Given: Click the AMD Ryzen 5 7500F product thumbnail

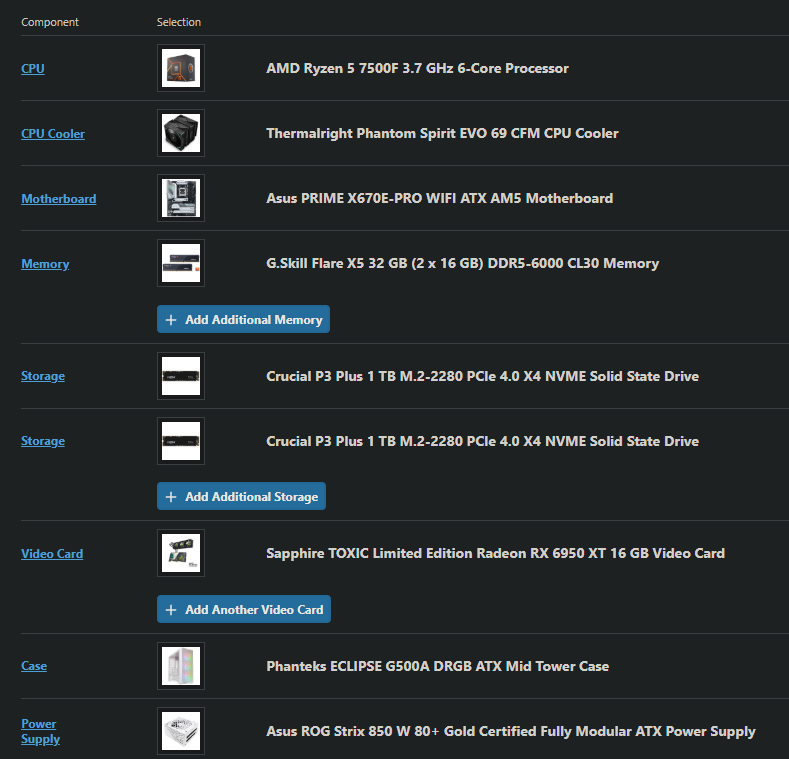Looking at the screenshot, I should [x=181, y=68].
